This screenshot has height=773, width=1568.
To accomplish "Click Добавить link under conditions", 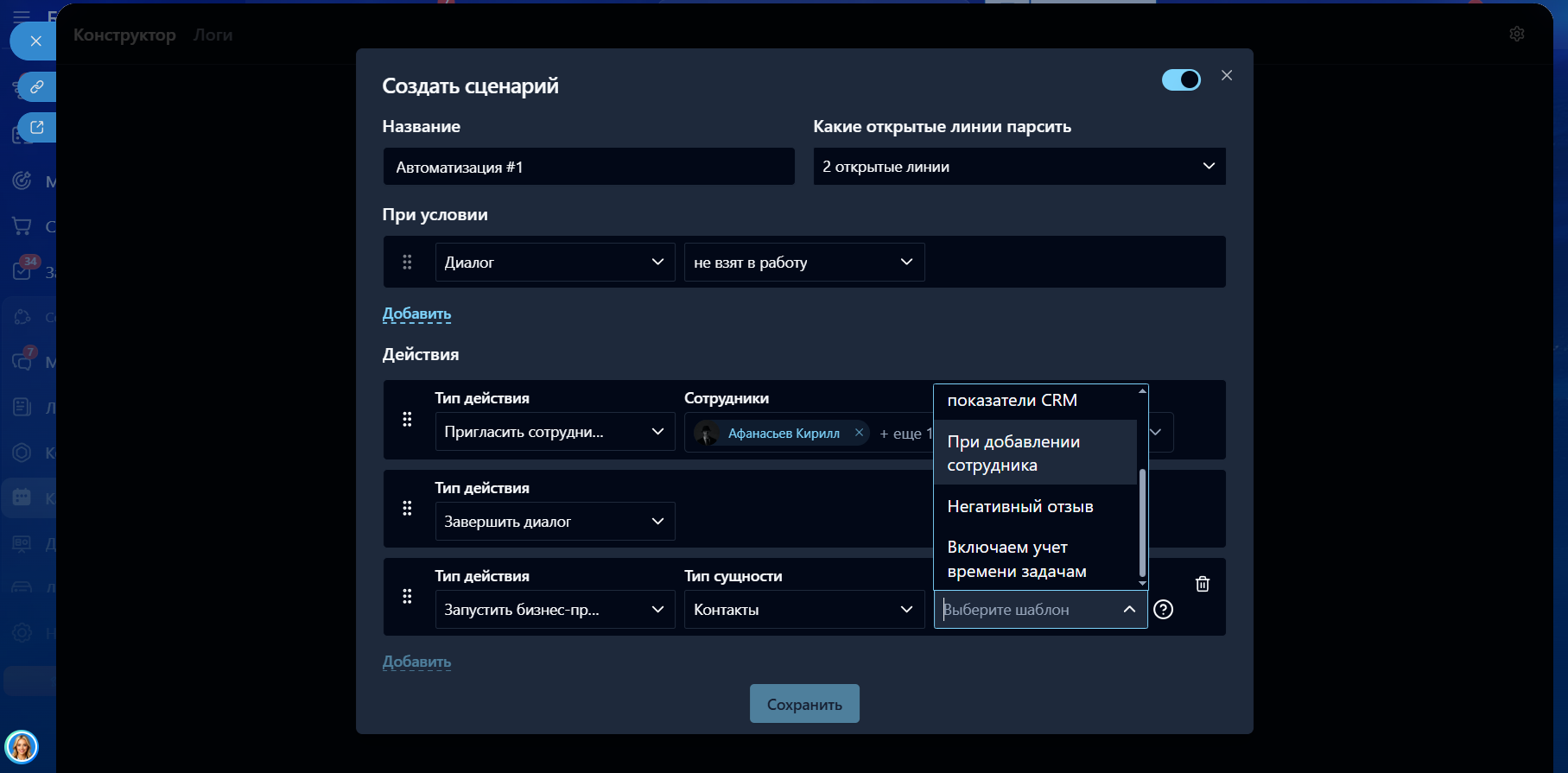I will pos(416,314).
